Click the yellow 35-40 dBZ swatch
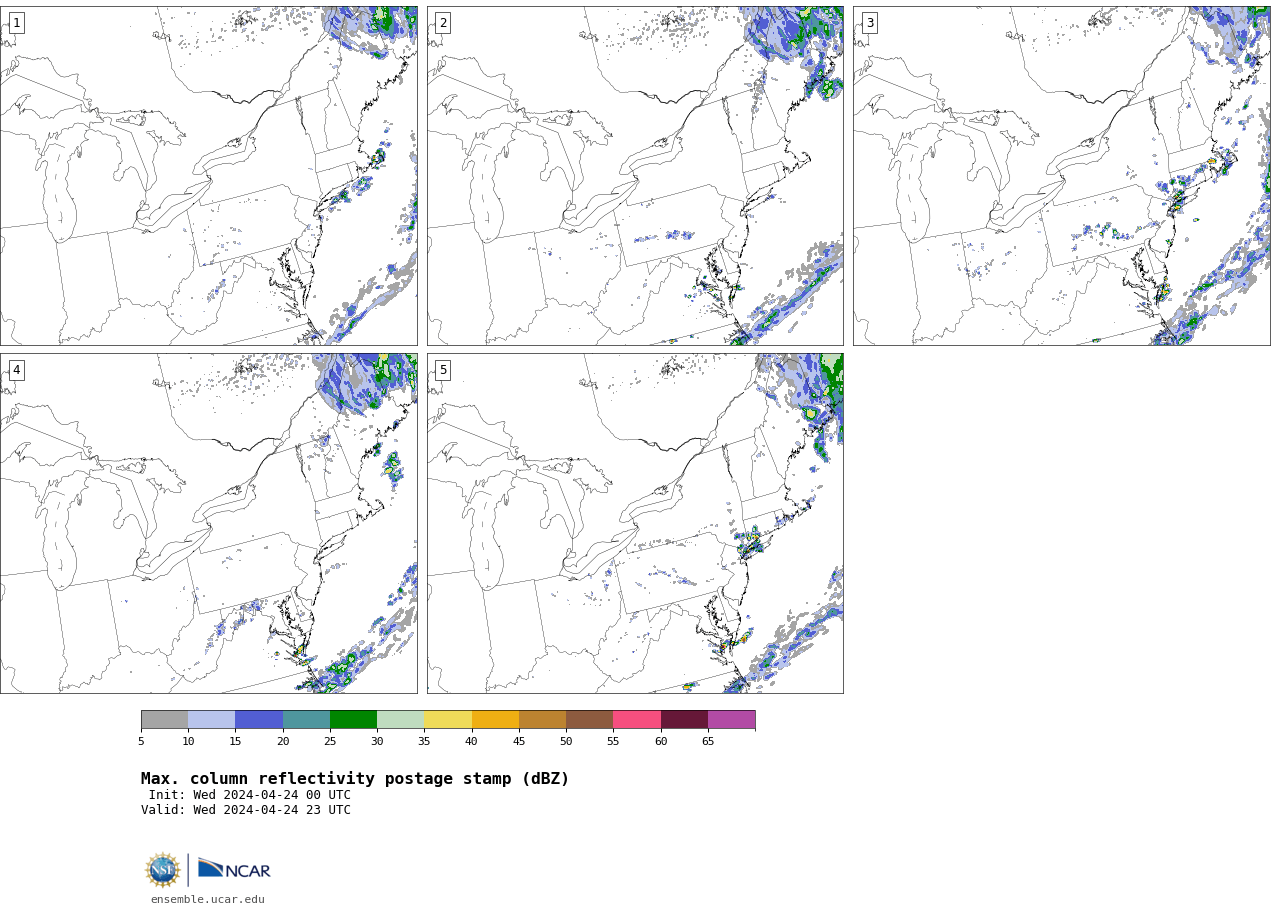Image resolution: width=1280 pixels, height=910 pixels. tap(448, 720)
